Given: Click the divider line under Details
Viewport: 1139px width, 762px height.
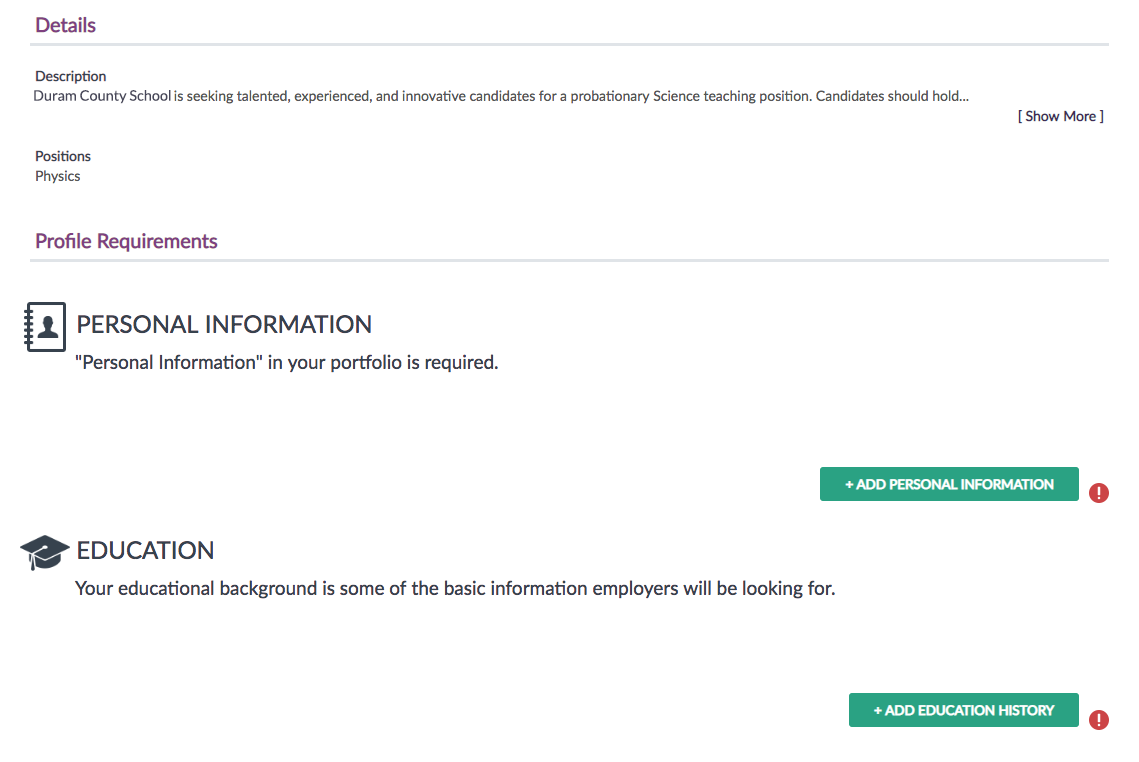Looking at the screenshot, I should pos(570,45).
